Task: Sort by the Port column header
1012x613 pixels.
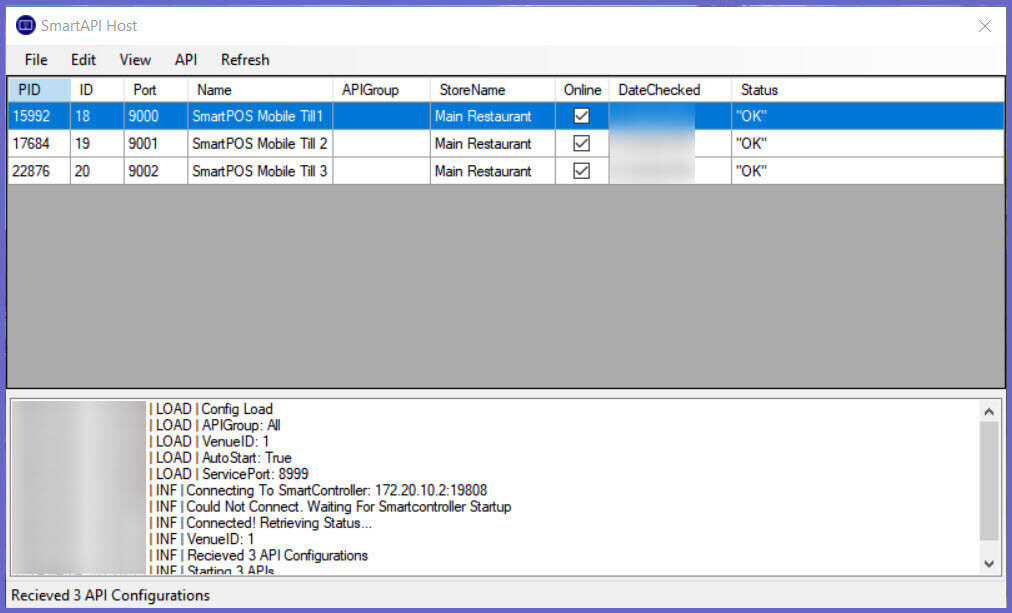Action: pyautogui.click(x=156, y=90)
